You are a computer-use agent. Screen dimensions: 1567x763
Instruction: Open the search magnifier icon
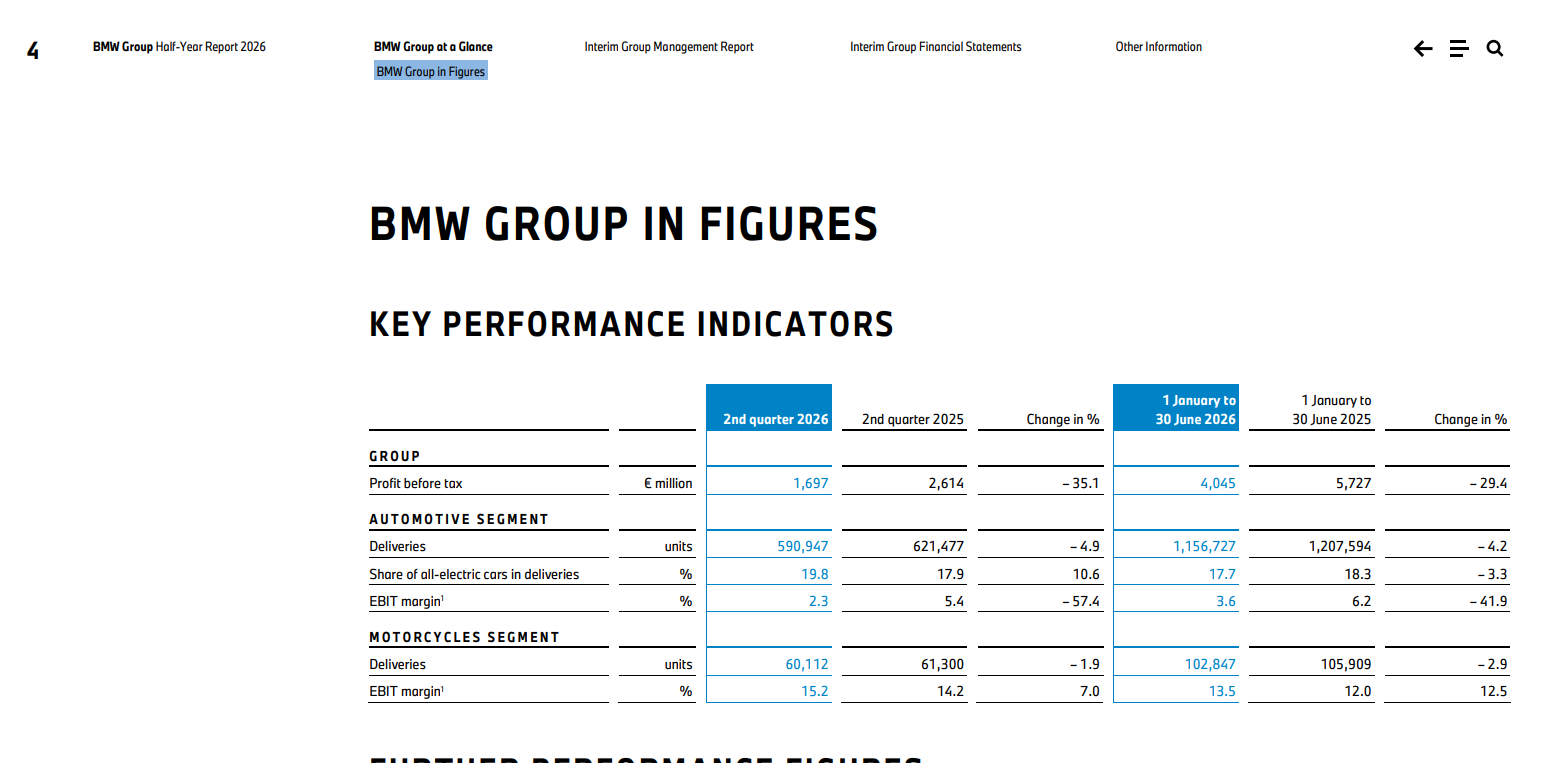1495,48
